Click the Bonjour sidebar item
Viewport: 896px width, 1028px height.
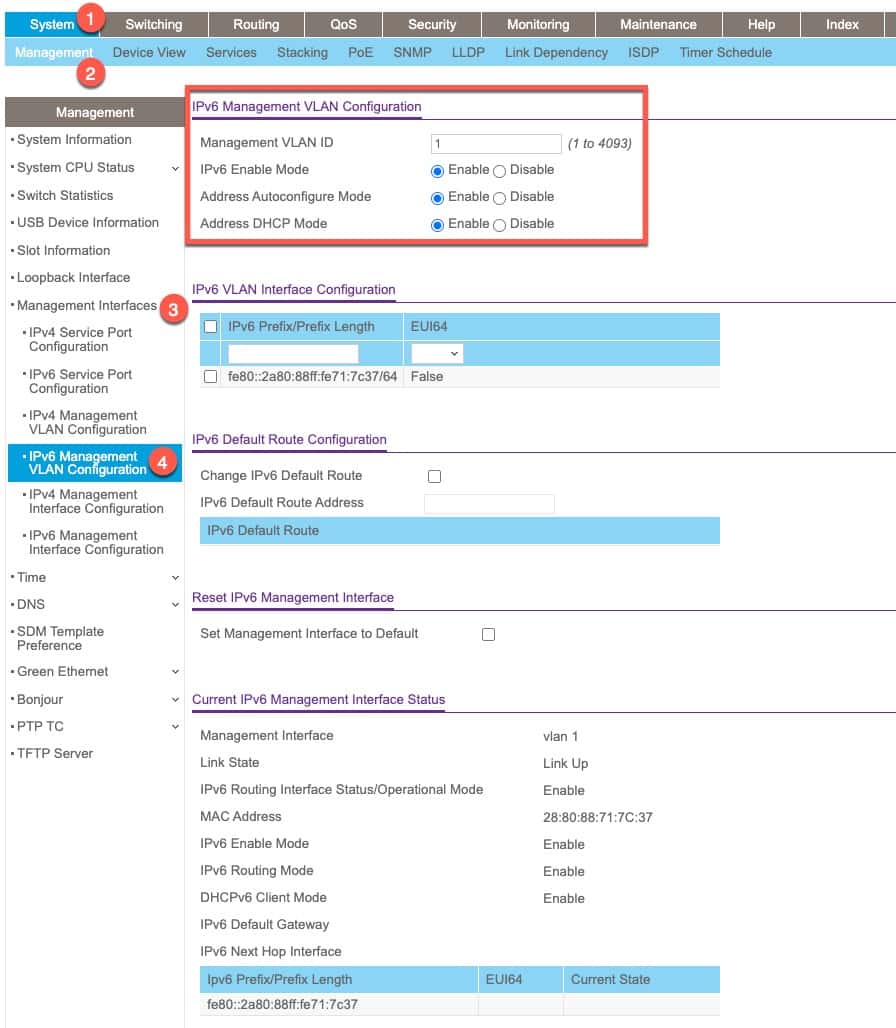point(40,700)
